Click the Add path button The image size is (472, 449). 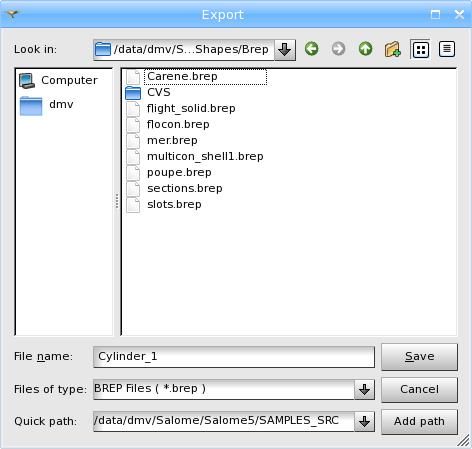point(419,421)
